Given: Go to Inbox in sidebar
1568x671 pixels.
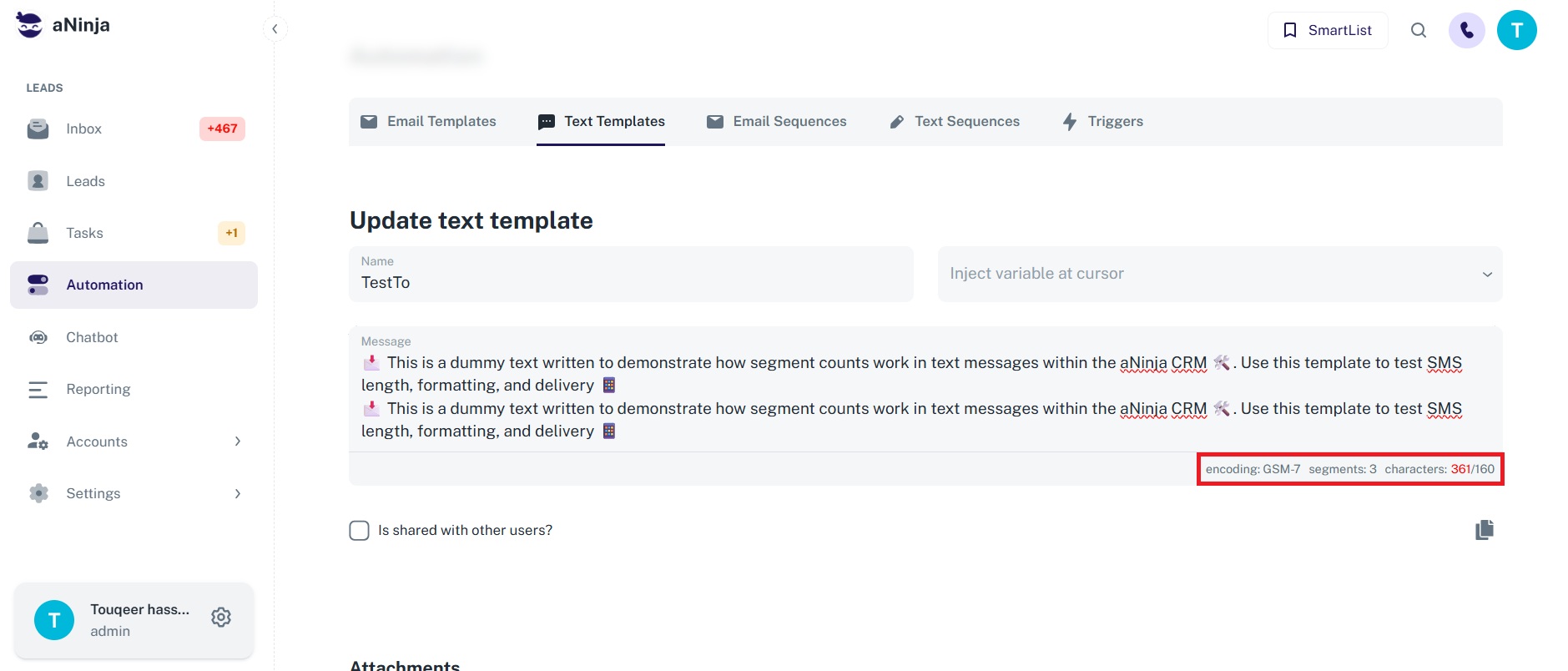Looking at the screenshot, I should (x=83, y=129).
